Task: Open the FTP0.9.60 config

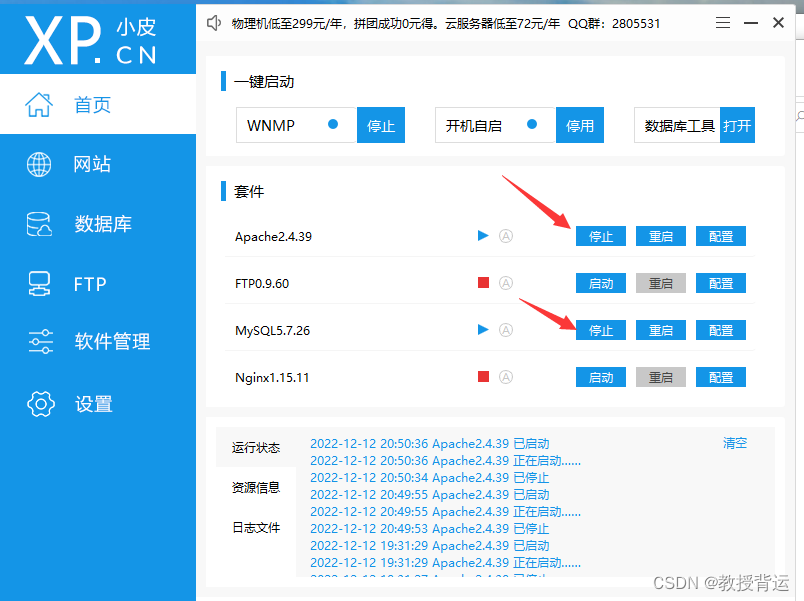Action: [x=721, y=283]
